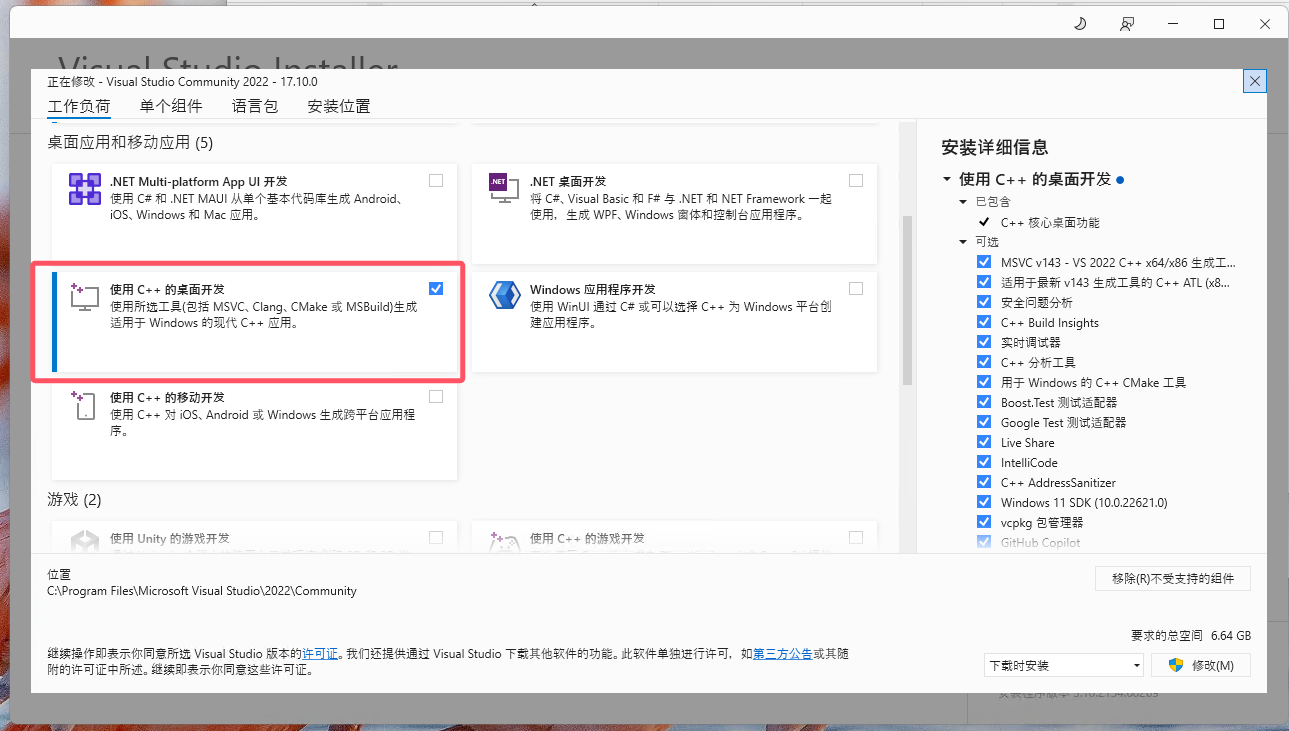The image size is (1289, 731).
Task: Check the .NET Multi-platform App UI 开发 workload
Action: 436,181
